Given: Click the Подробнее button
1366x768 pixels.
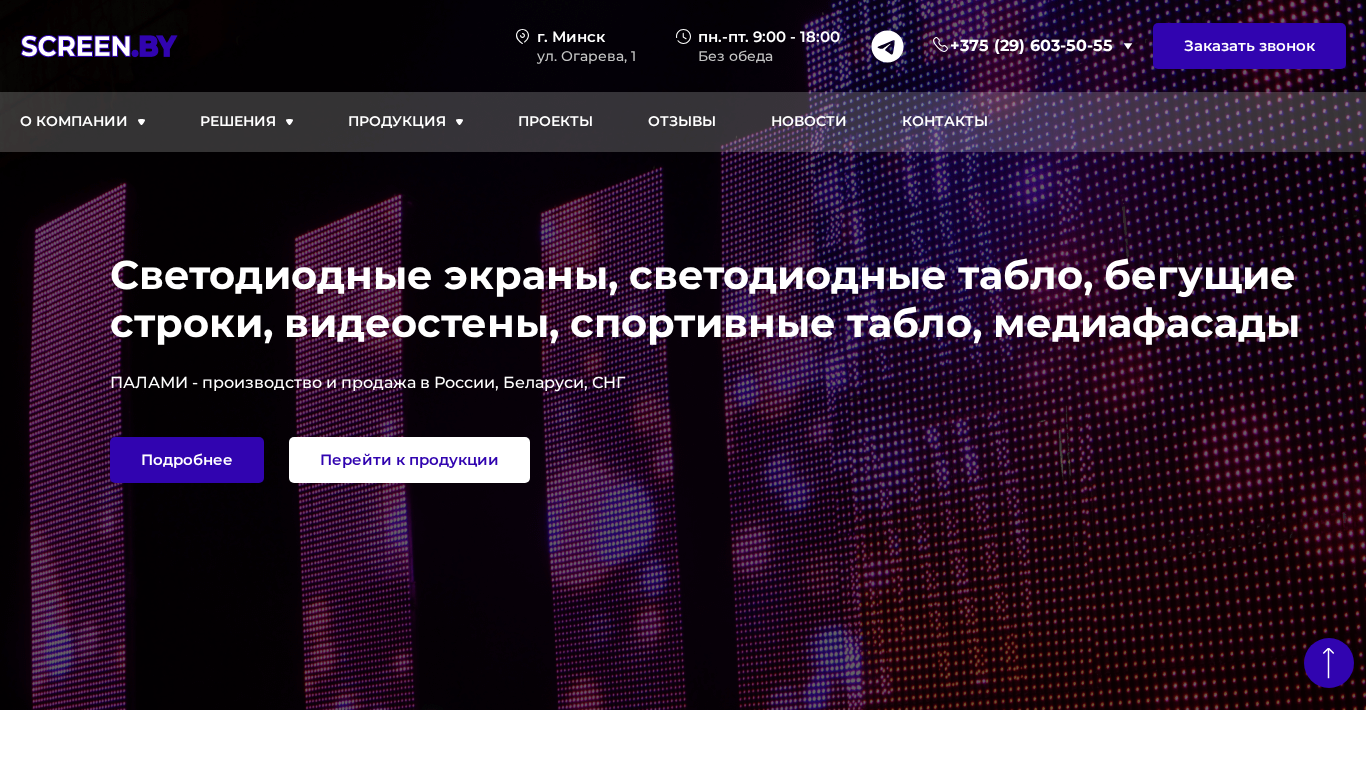Looking at the screenshot, I should pyautogui.click(x=187, y=460).
